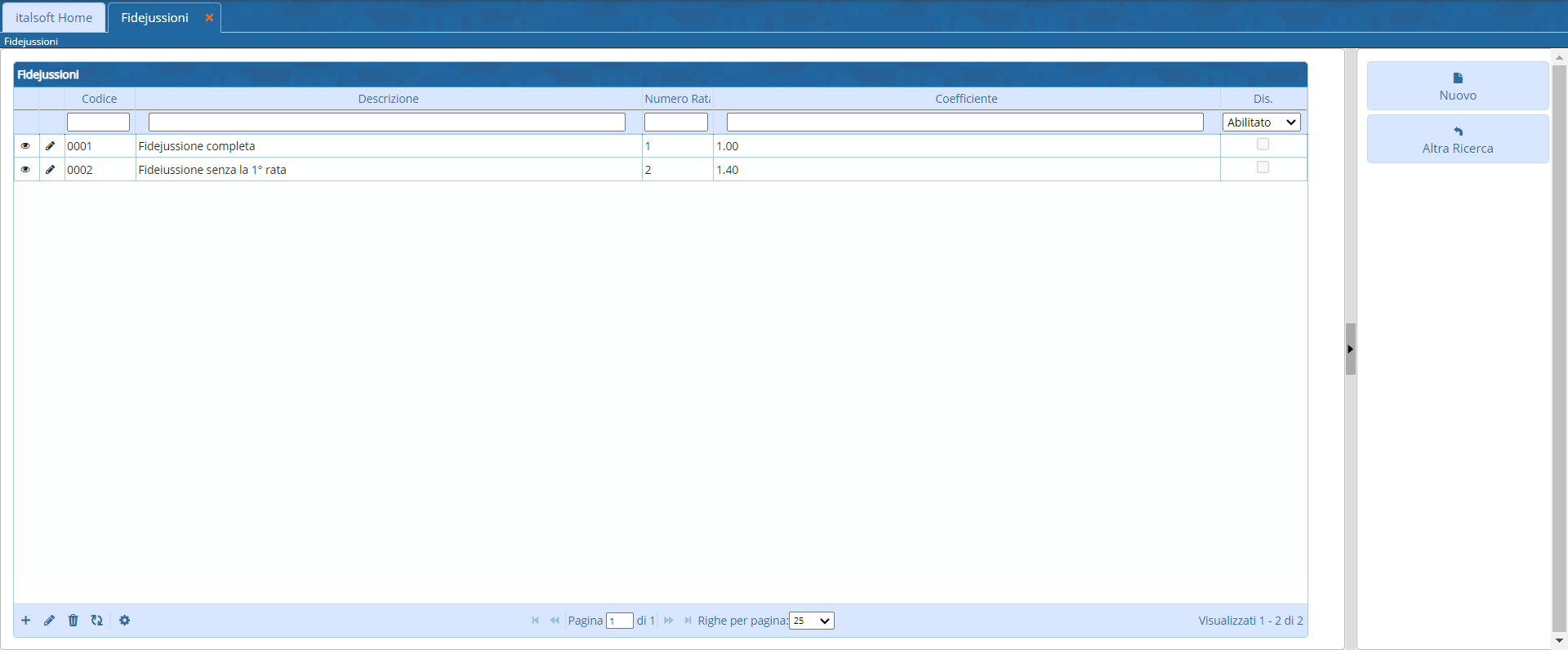View details of record 0001
1568x650 pixels.
(x=25, y=146)
